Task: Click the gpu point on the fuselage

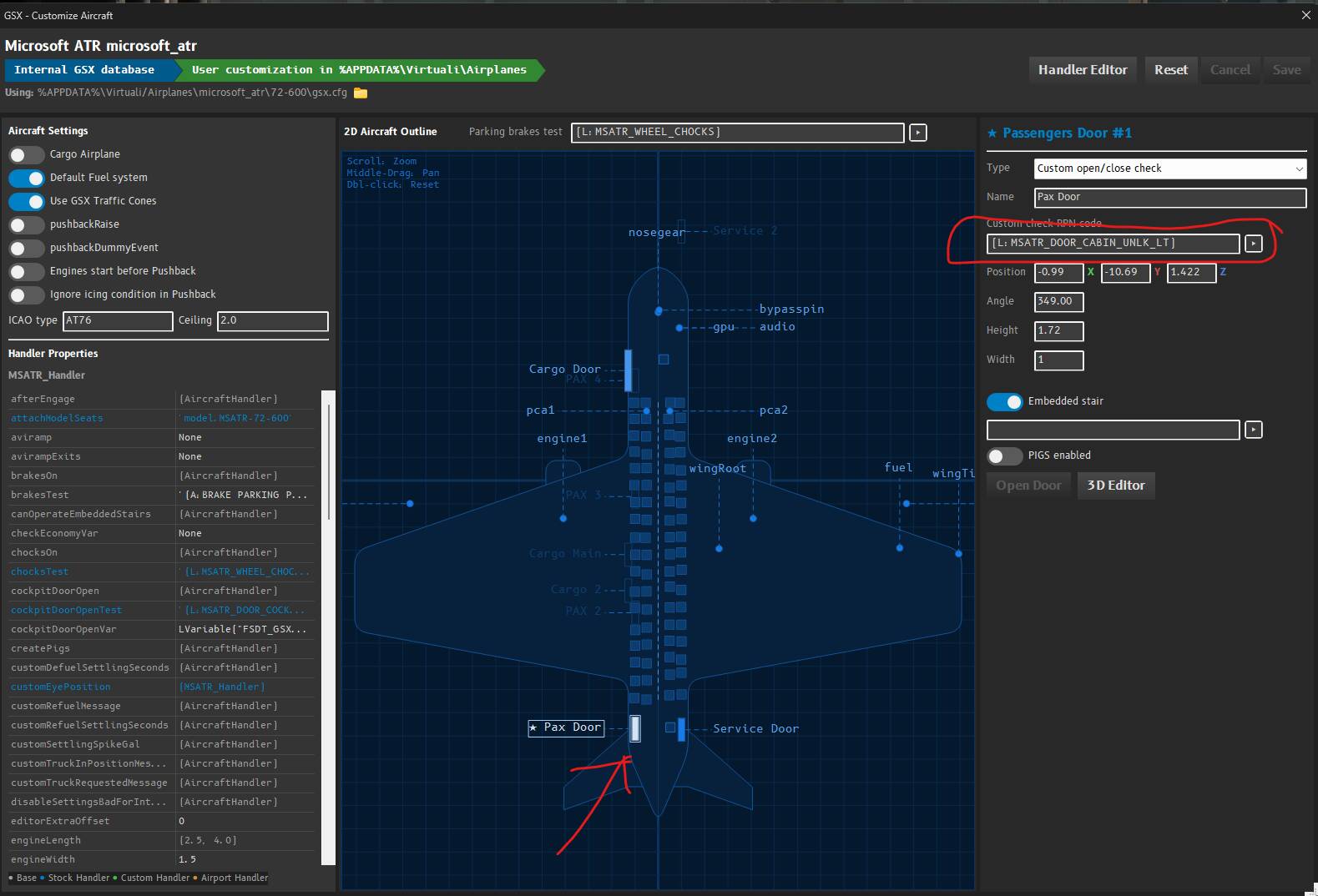Action: point(679,328)
